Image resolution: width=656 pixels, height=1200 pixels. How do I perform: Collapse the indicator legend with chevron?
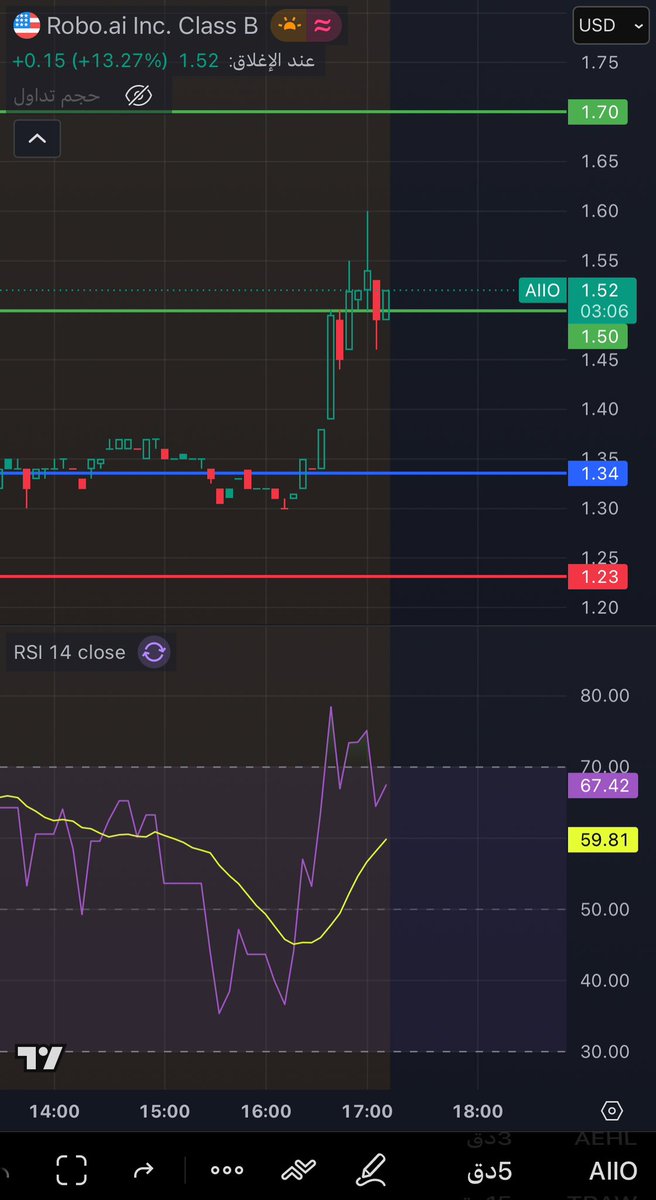click(x=37, y=139)
